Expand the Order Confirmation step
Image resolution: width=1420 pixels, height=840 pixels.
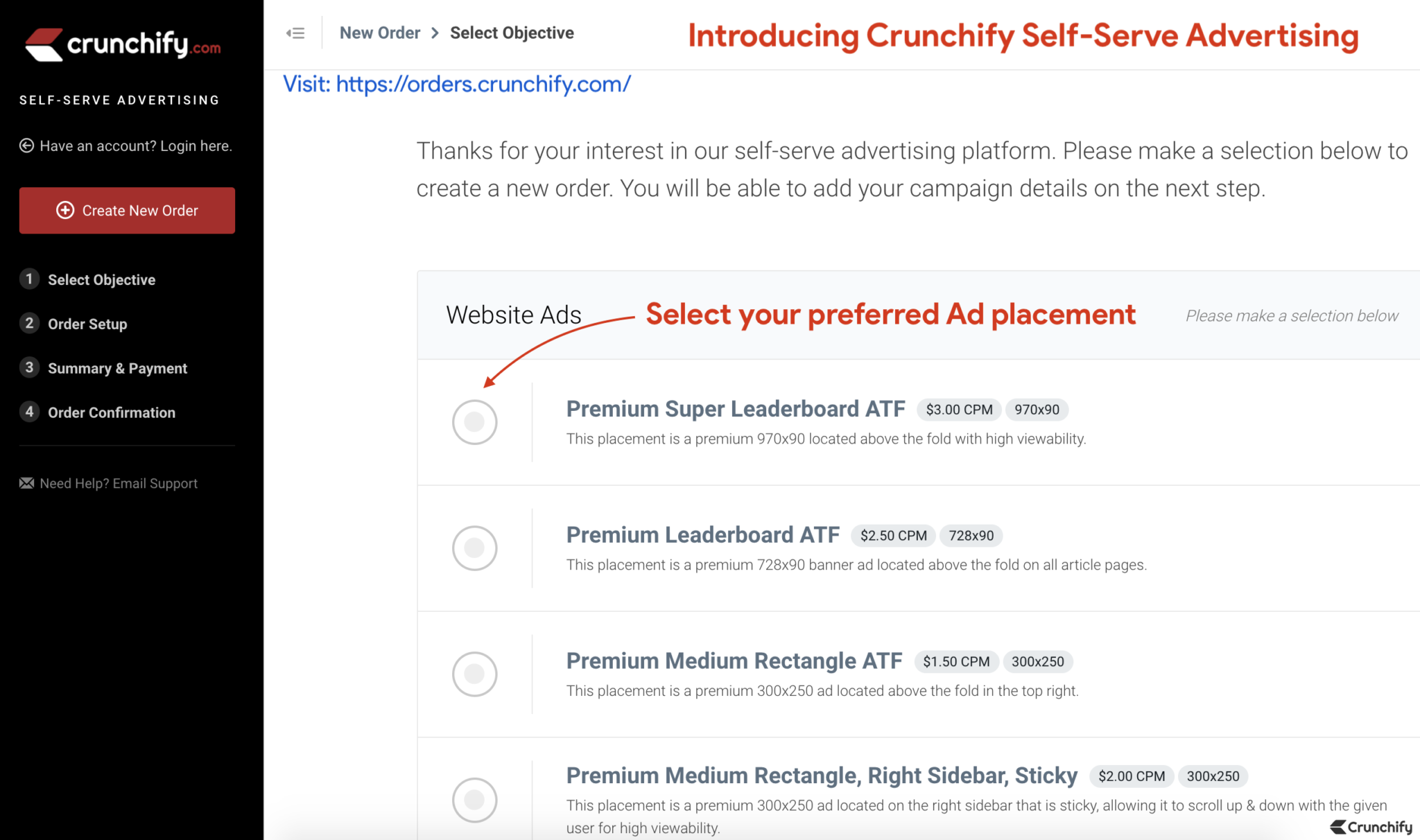[111, 412]
